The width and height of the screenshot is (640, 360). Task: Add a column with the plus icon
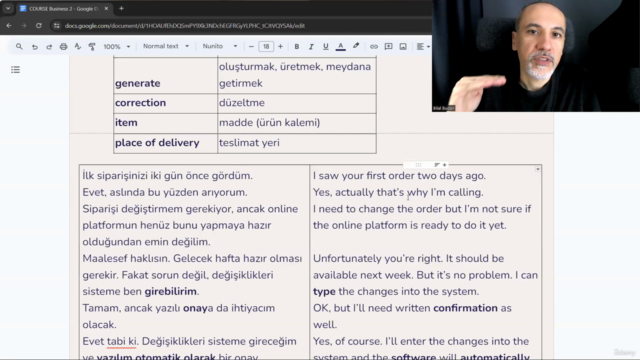pos(444,165)
